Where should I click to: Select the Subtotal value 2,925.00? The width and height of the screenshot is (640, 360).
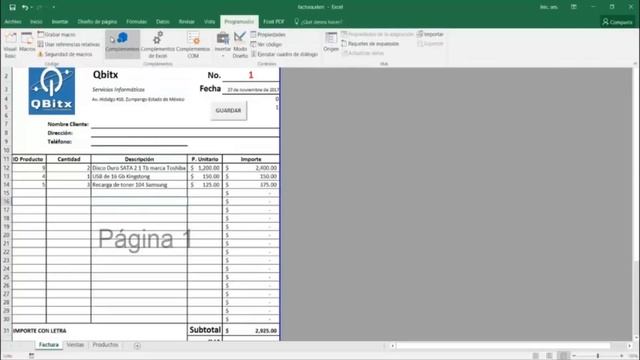click(x=251, y=331)
